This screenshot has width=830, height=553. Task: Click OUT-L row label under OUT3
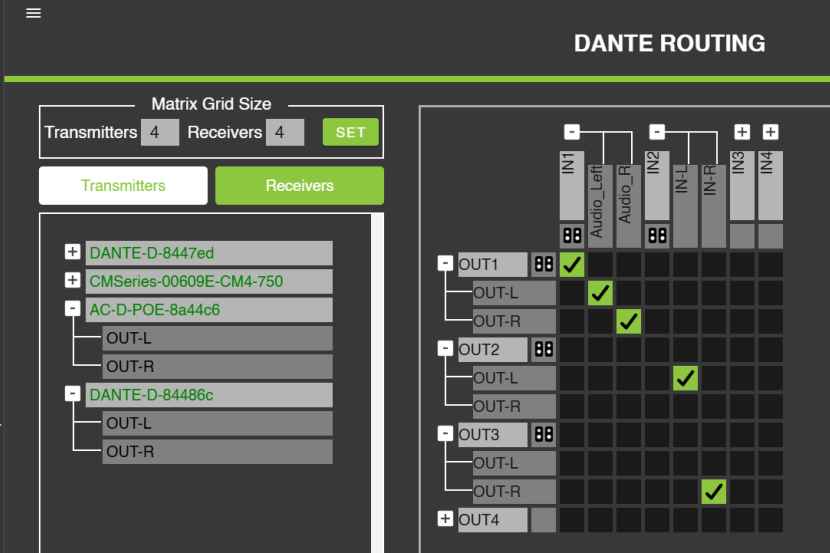tap(514, 463)
